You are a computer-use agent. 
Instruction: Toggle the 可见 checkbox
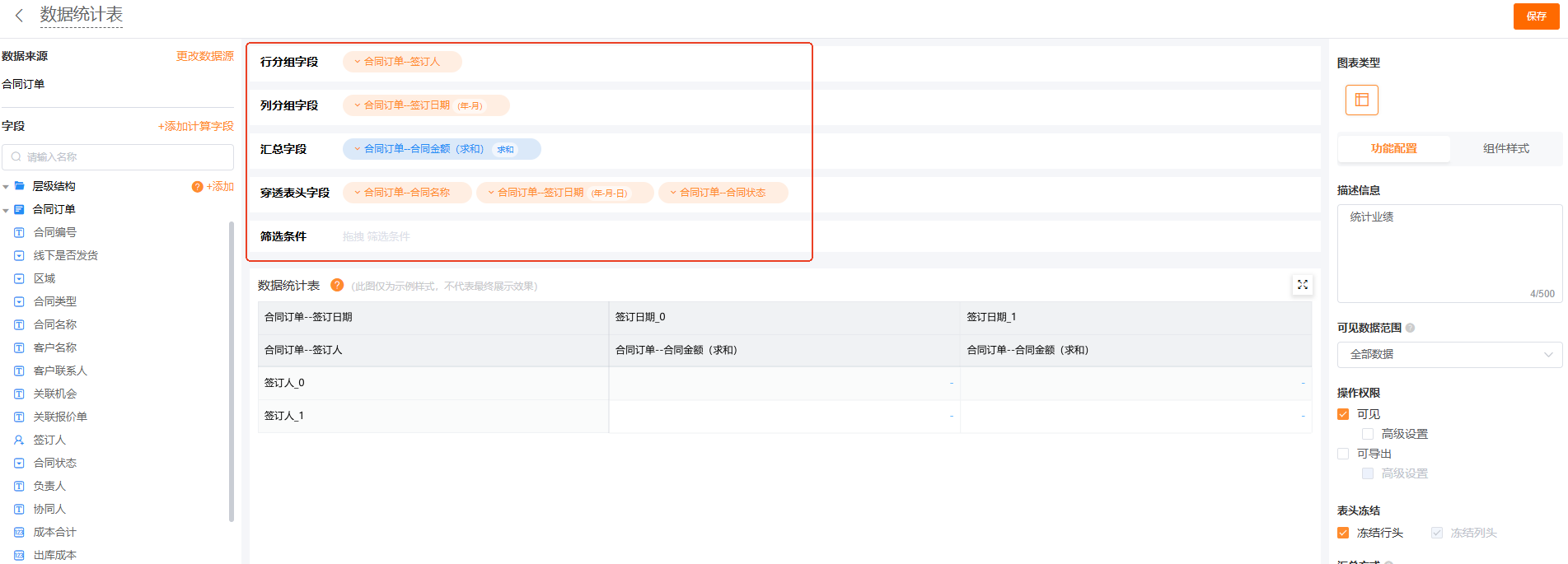1343,414
